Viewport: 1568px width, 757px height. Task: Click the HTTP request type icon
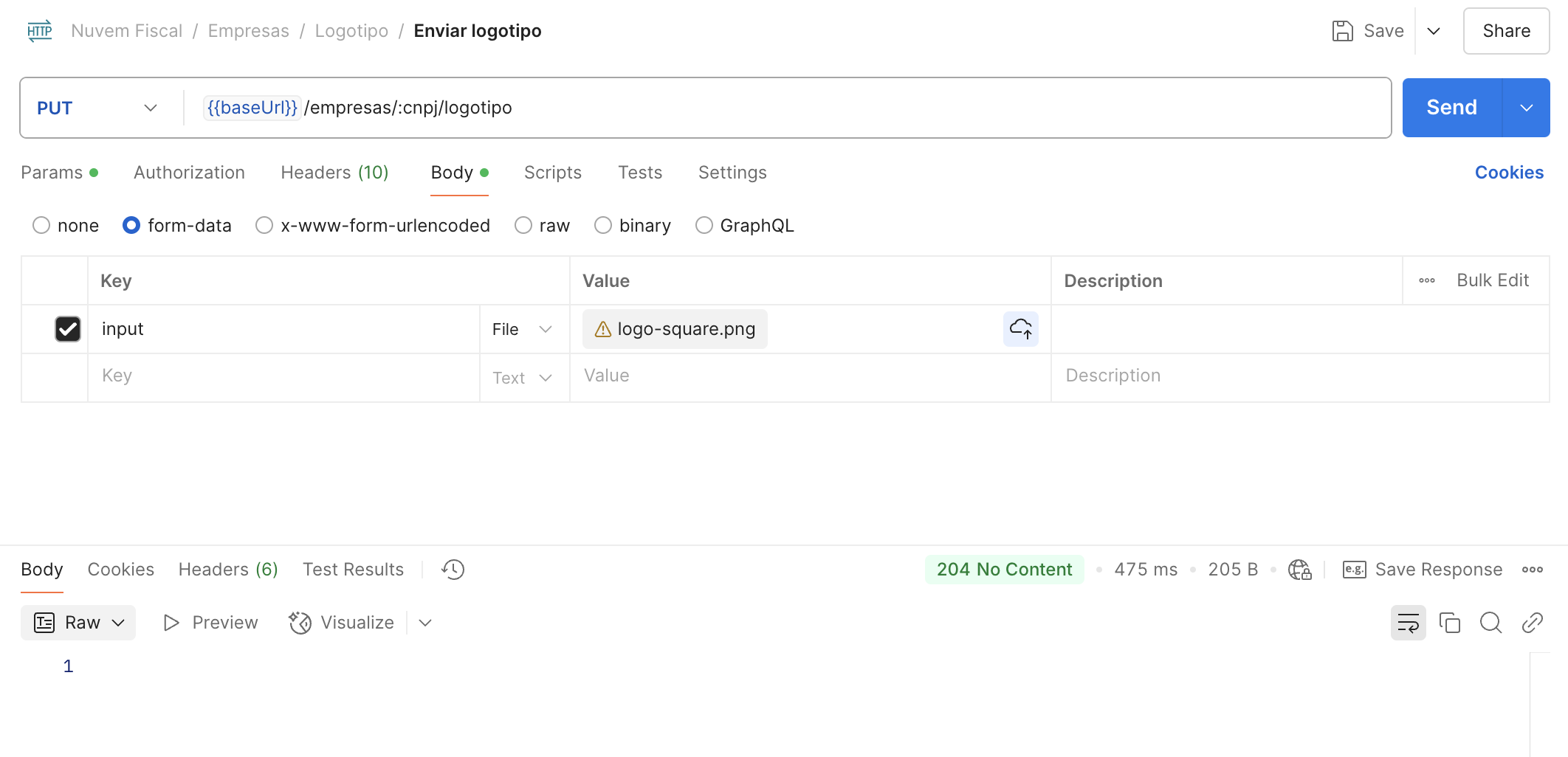click(40, 31)
